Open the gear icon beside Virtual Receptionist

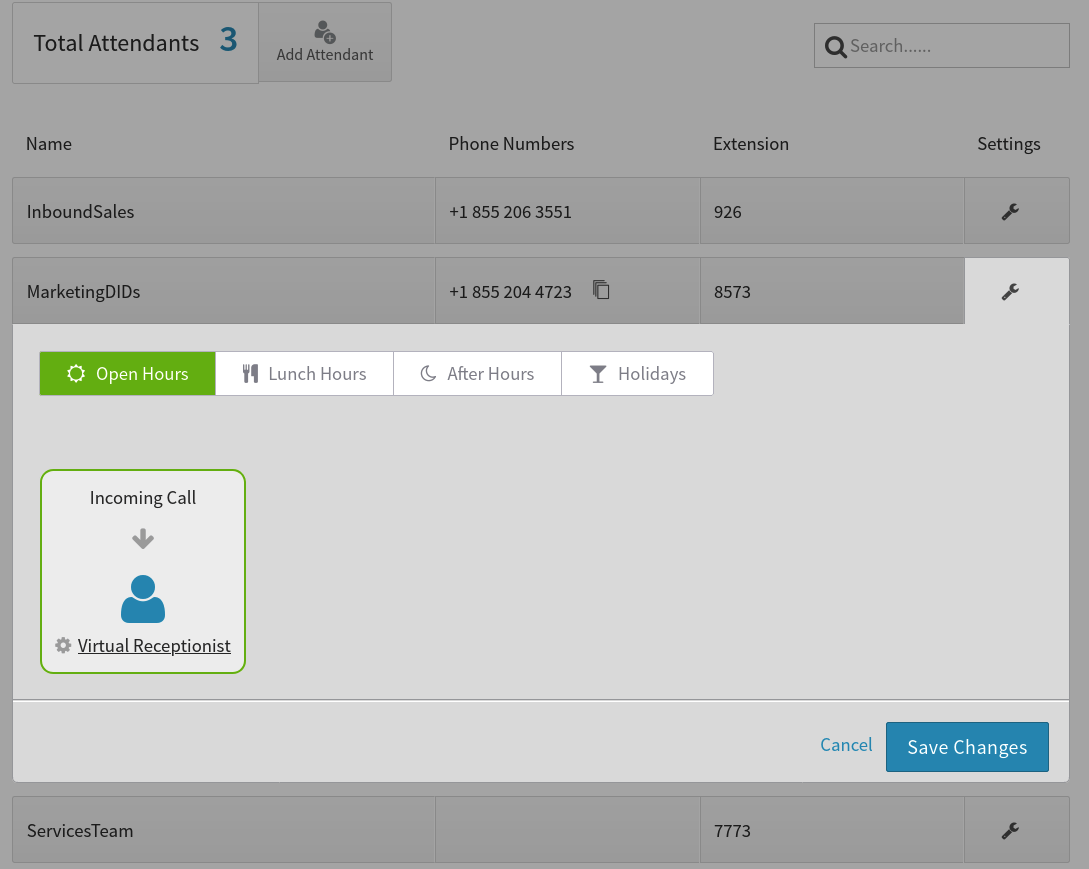tap(63, 645)
